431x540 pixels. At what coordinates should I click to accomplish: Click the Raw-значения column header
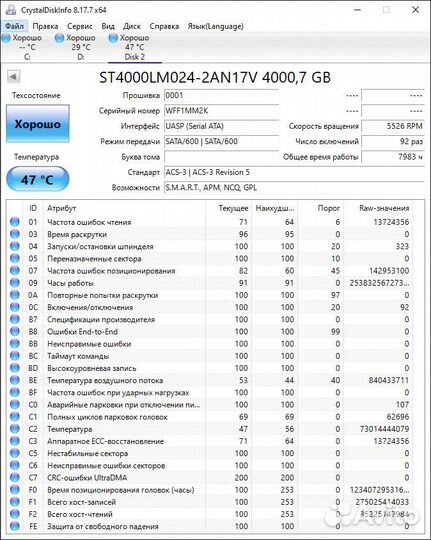[x=378, y=208]
